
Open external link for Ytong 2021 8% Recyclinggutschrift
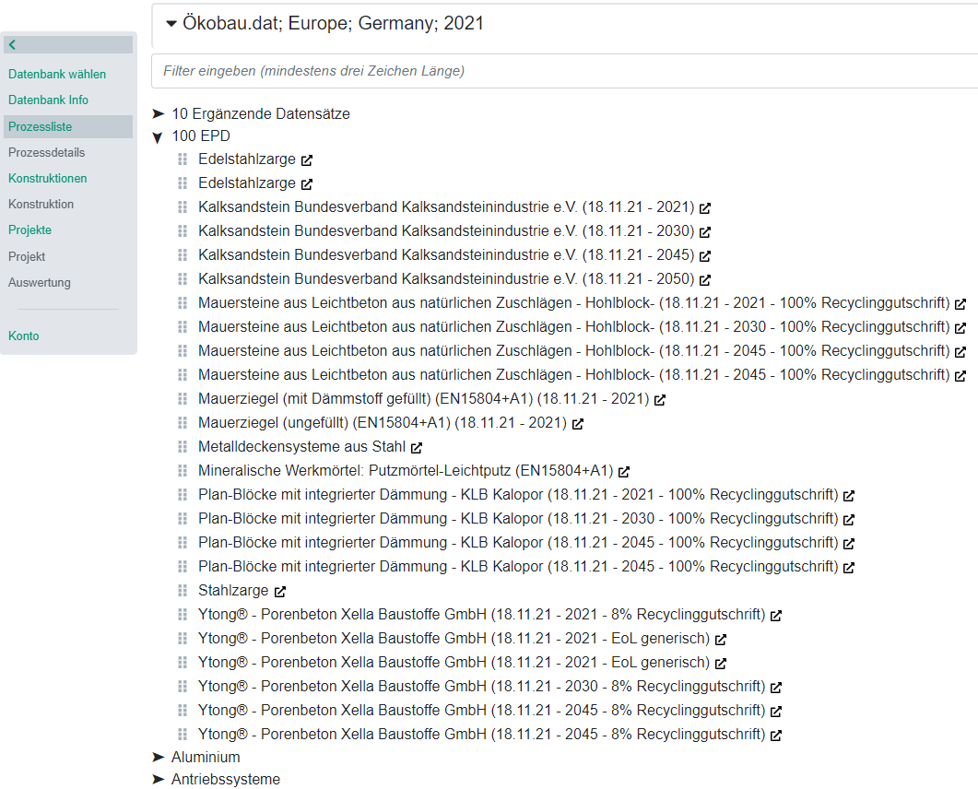point(776,615)
